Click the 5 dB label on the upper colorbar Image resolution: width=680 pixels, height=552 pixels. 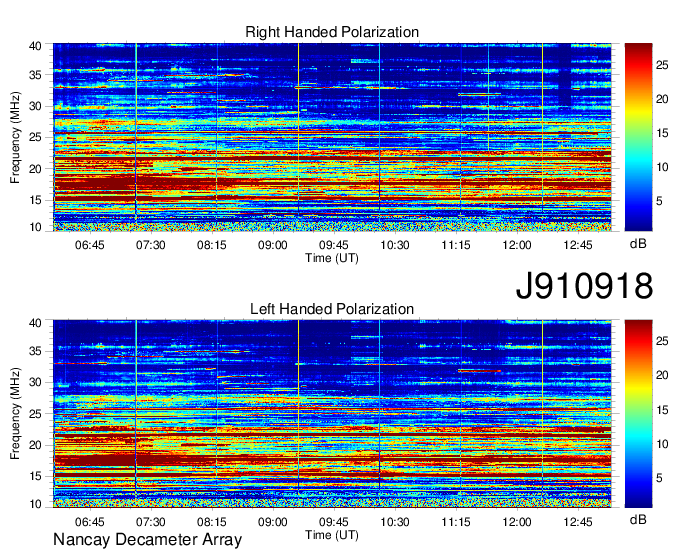pos(659,201)
